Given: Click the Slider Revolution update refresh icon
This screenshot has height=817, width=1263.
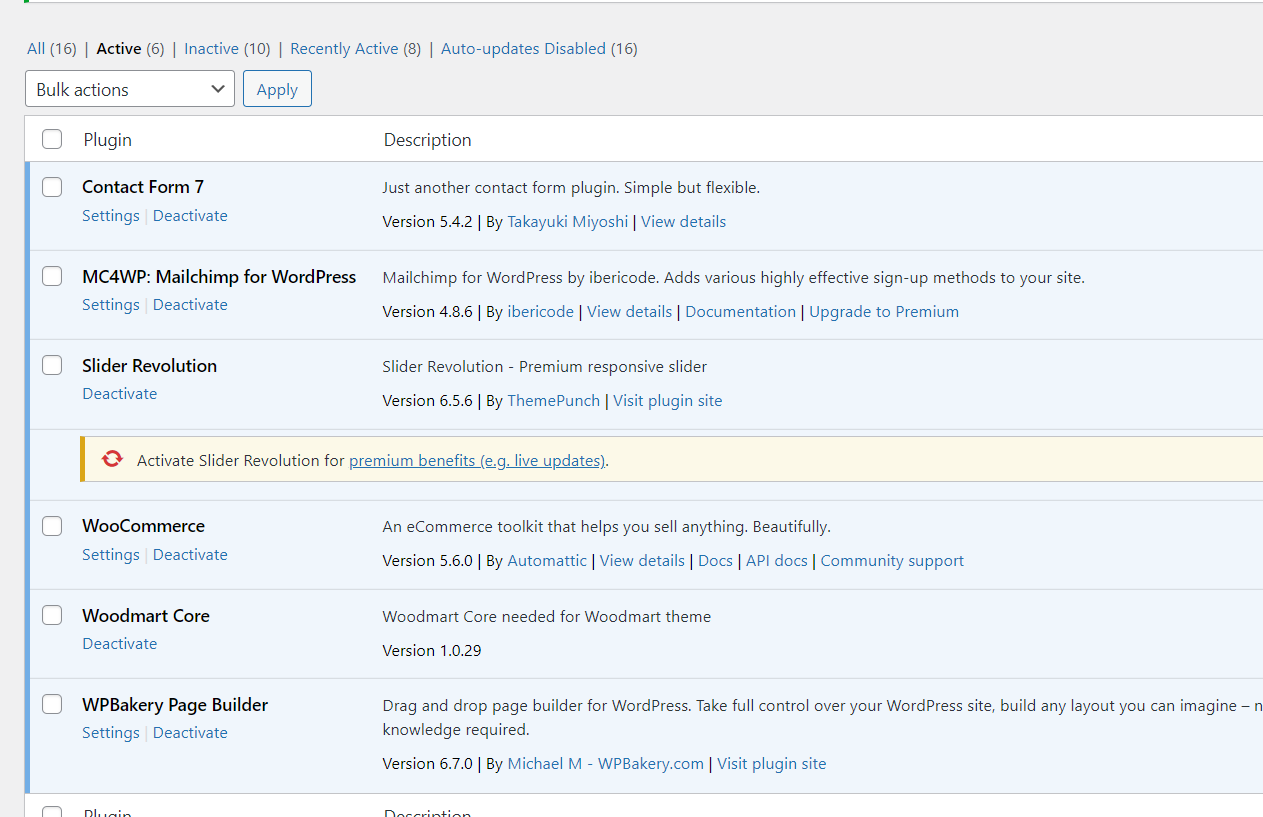Looking at the screenshot, I should click(x=112, y=459).
